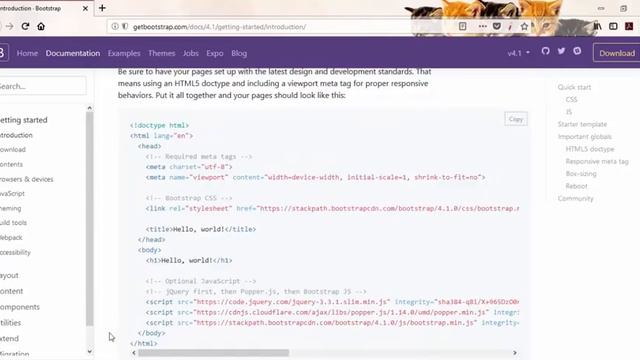Open Build tools link in sidebar
This screenshot has height=360, width=640.
point(13,223)
